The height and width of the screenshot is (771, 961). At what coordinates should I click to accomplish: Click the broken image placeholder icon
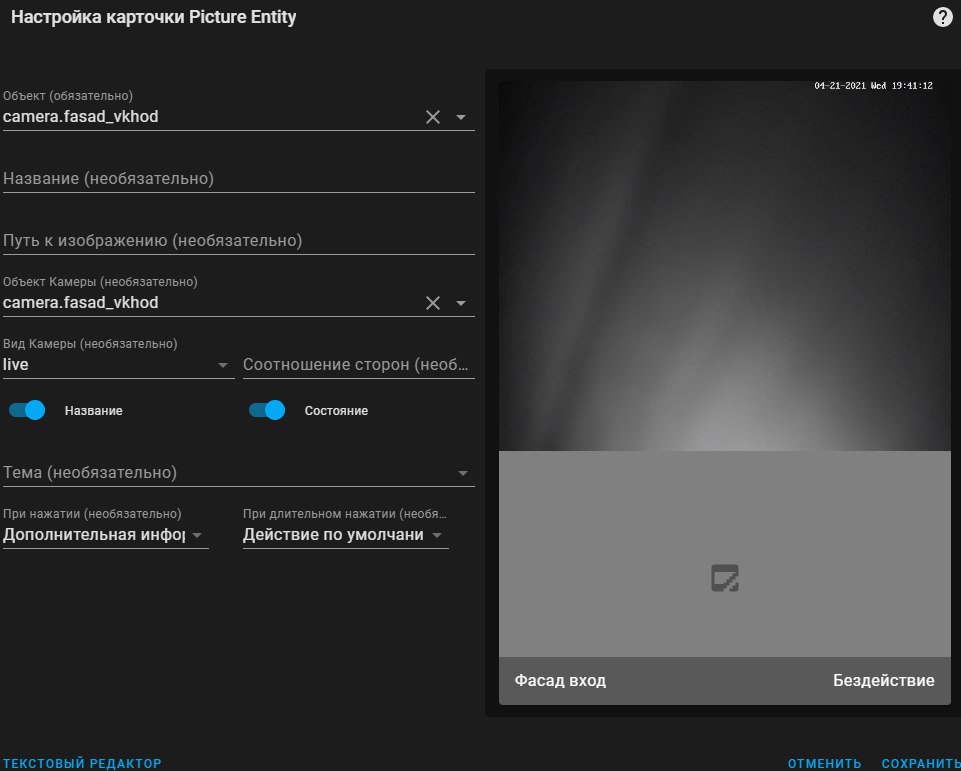[724, 578]
